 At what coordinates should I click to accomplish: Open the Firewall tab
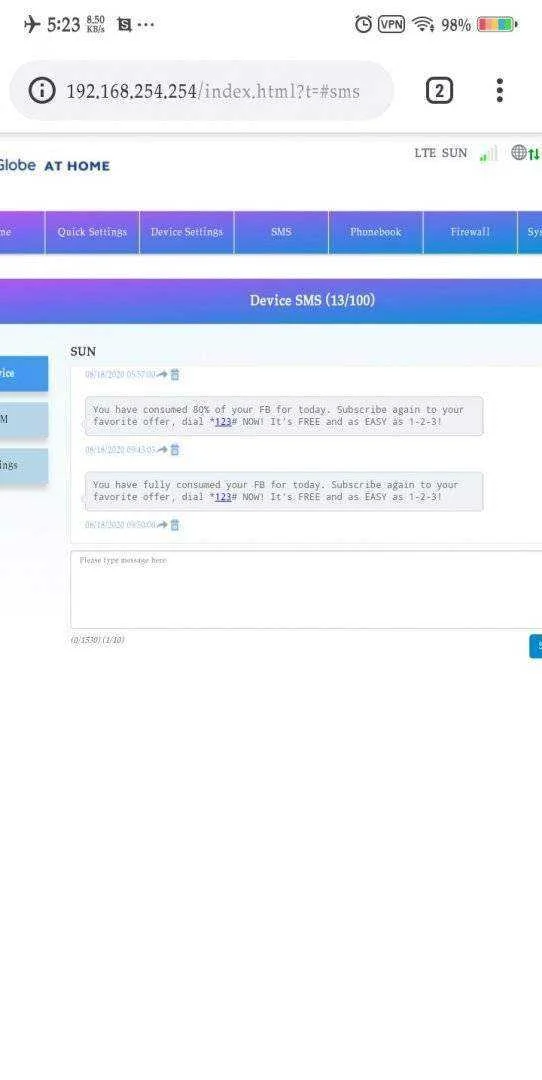tap(470, 232)
